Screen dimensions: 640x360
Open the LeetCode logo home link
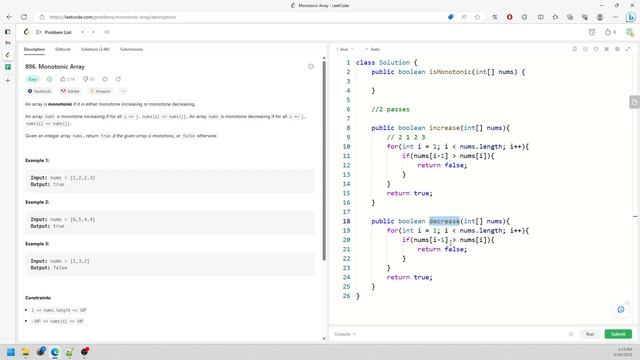click(27, 32)
